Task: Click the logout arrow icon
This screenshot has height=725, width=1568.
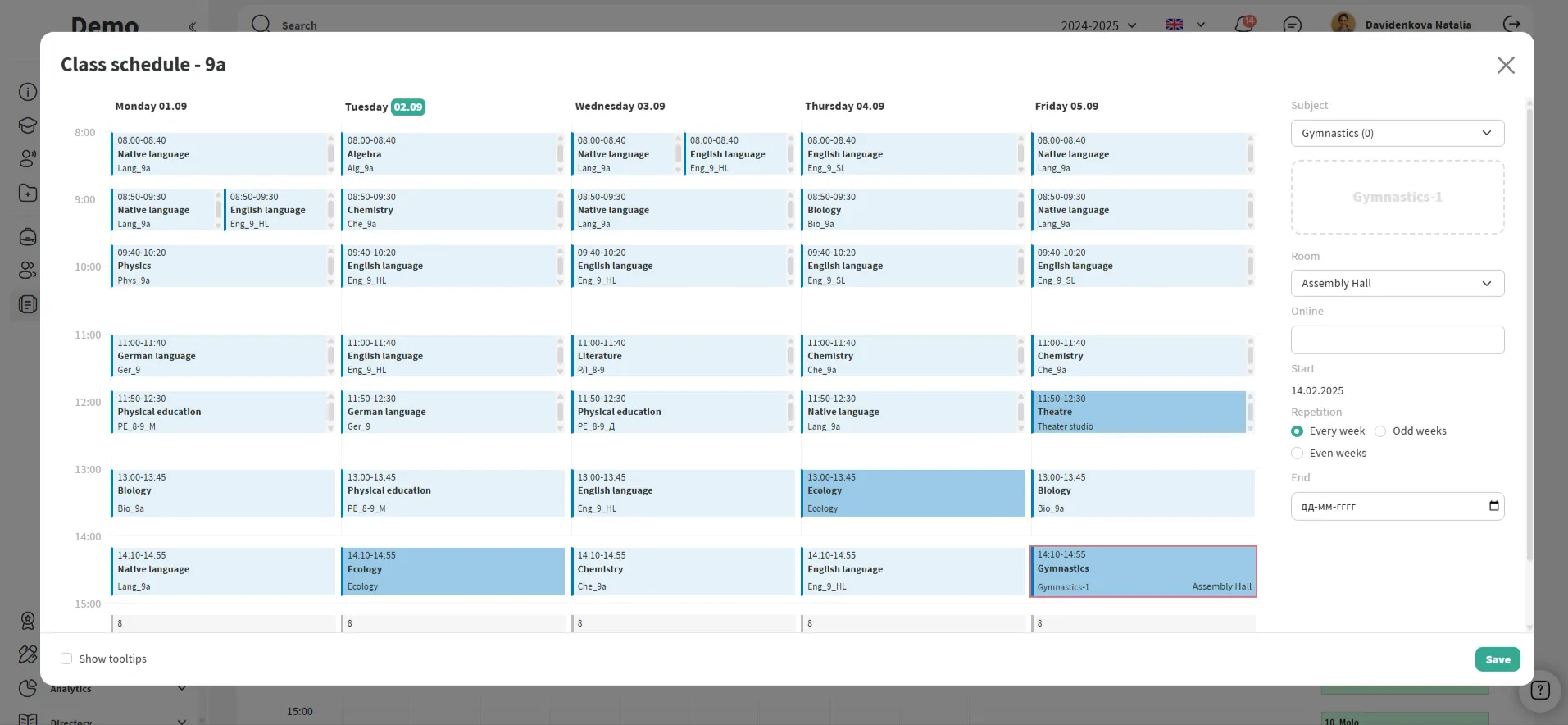Action: tap(1511, 25)
